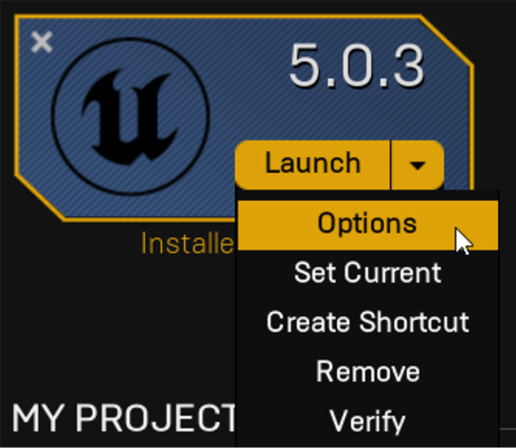Screen dimensions: 516x448
Task: Click the Unreal Engine logo icon
Action: coord(130,116)
